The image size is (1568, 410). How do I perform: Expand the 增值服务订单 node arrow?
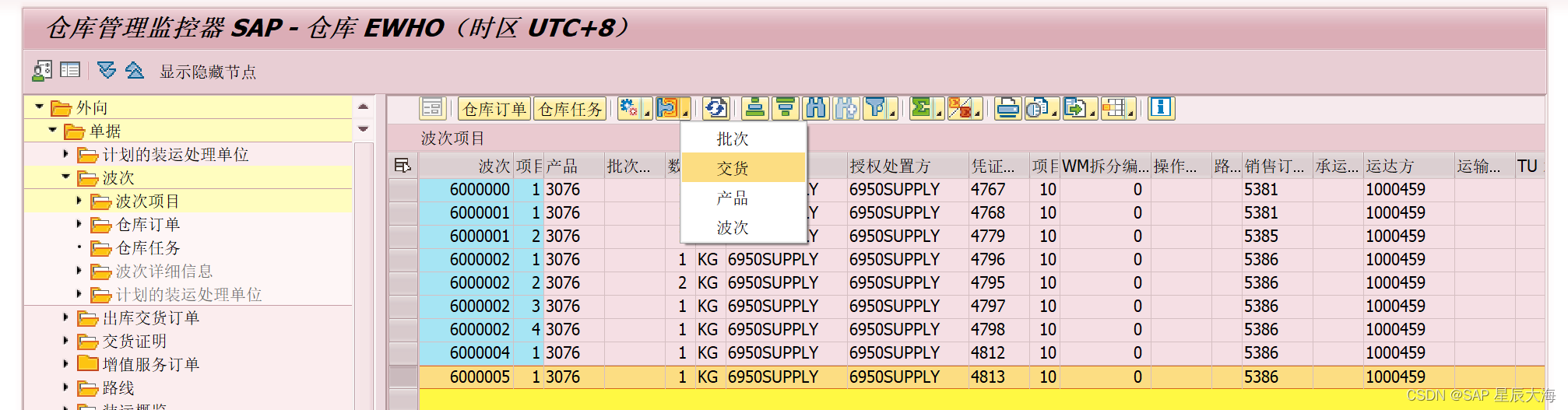pyautogui.click(x=65, y=363)
